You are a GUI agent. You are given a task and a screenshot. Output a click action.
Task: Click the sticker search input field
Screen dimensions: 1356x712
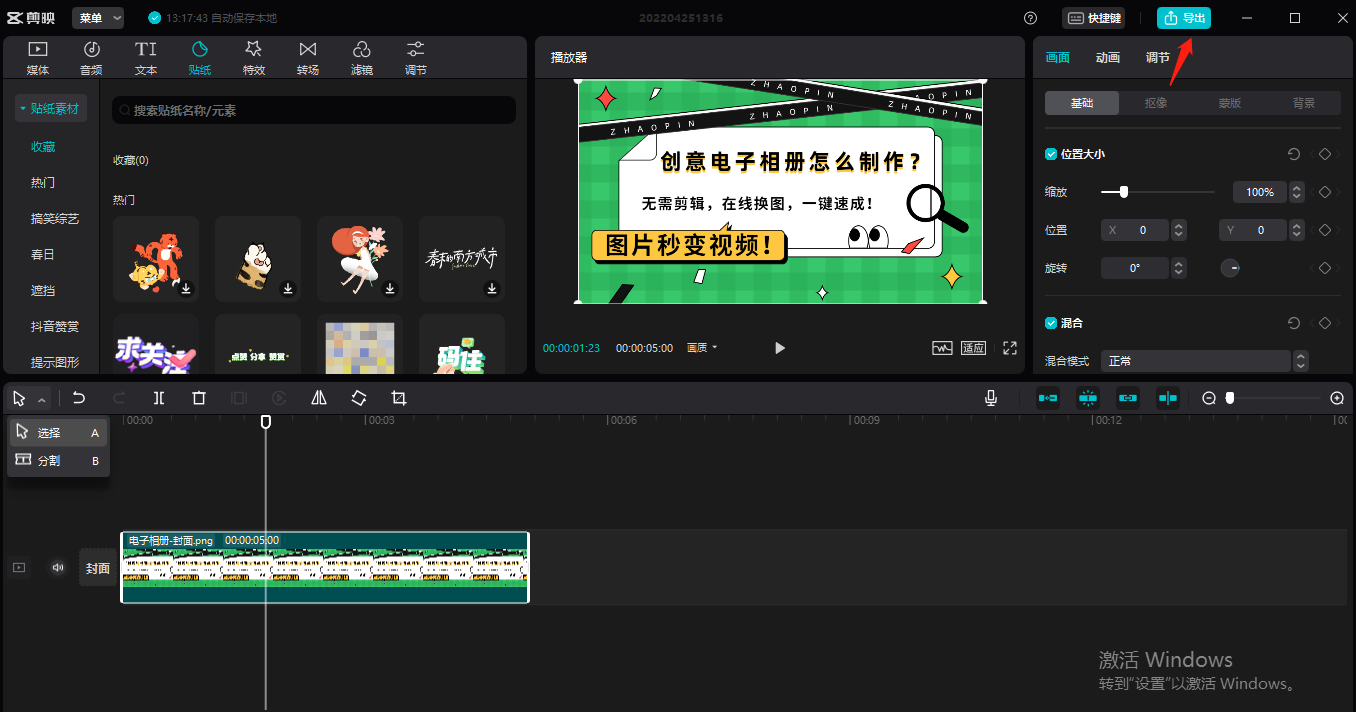[314, 110]
